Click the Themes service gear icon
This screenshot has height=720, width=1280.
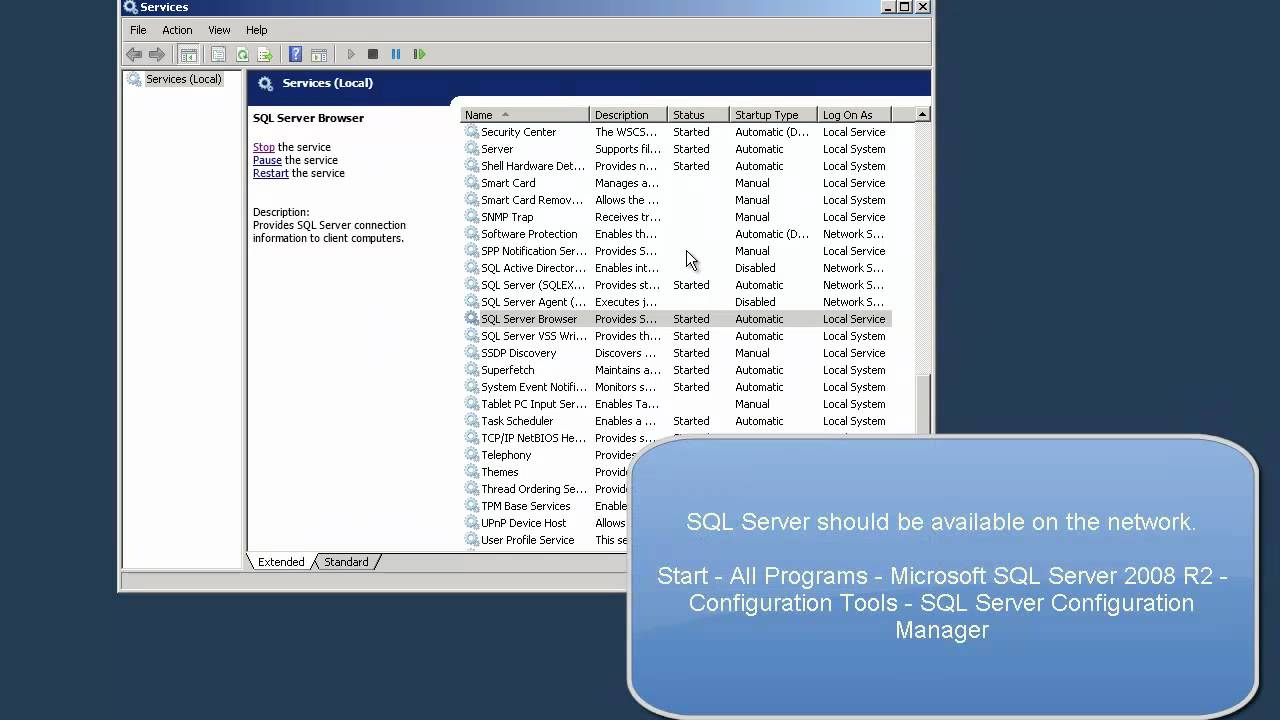coord(472,472)
